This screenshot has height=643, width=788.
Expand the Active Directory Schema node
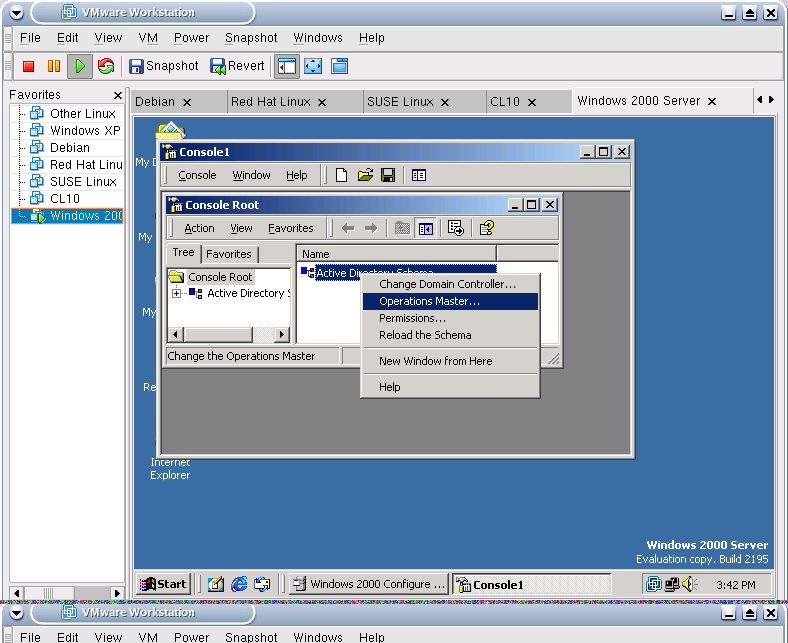(x=176, y=293)
